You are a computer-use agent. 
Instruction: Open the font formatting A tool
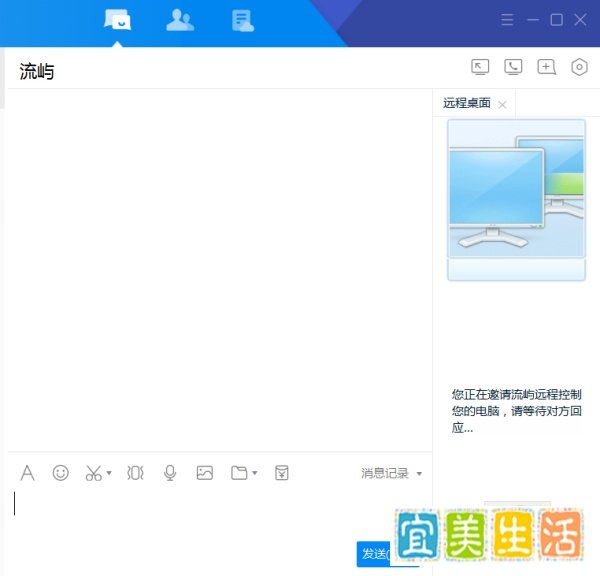(27, 473)
